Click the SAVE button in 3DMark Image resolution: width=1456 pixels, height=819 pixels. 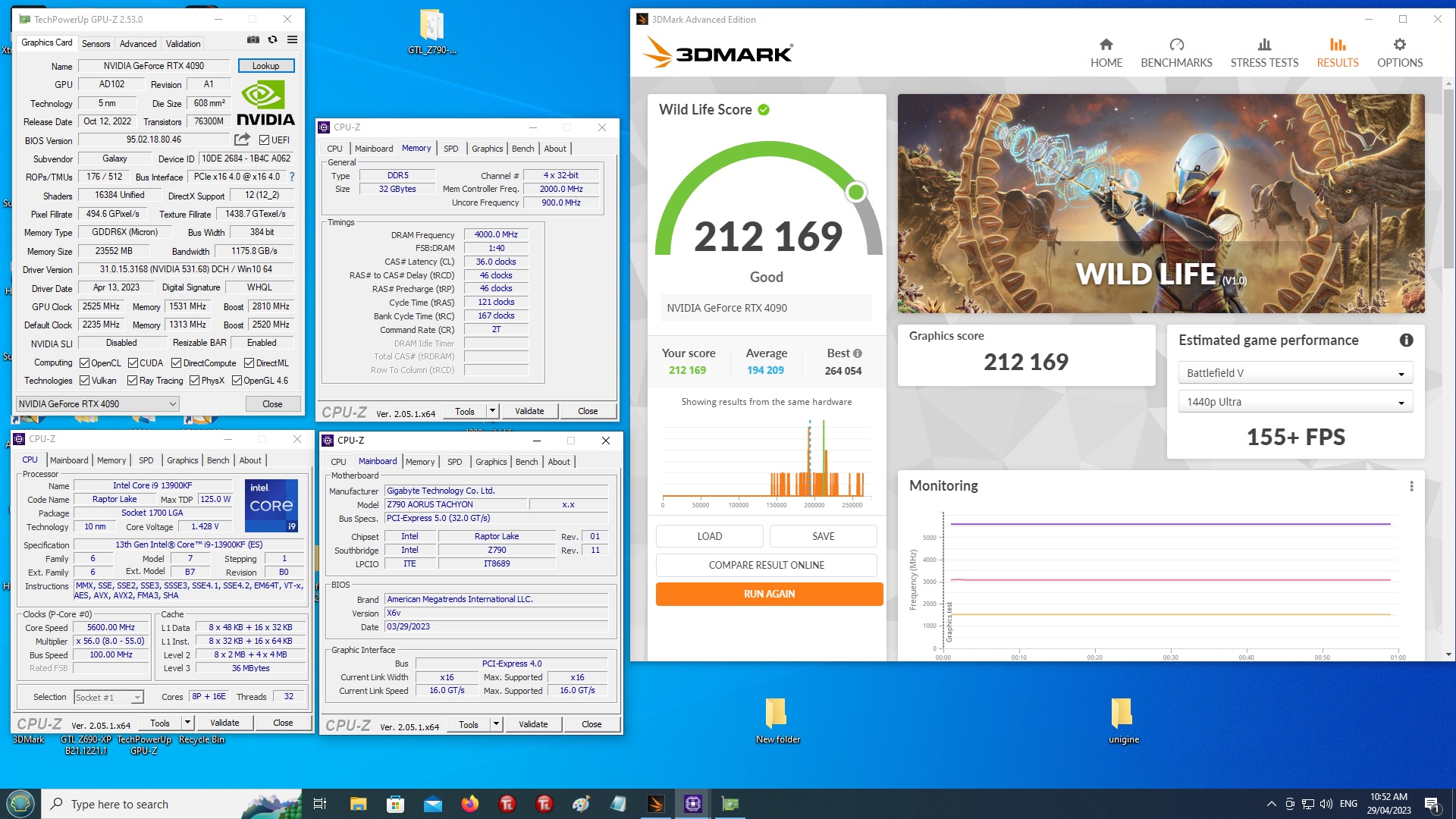coord(823,536)
